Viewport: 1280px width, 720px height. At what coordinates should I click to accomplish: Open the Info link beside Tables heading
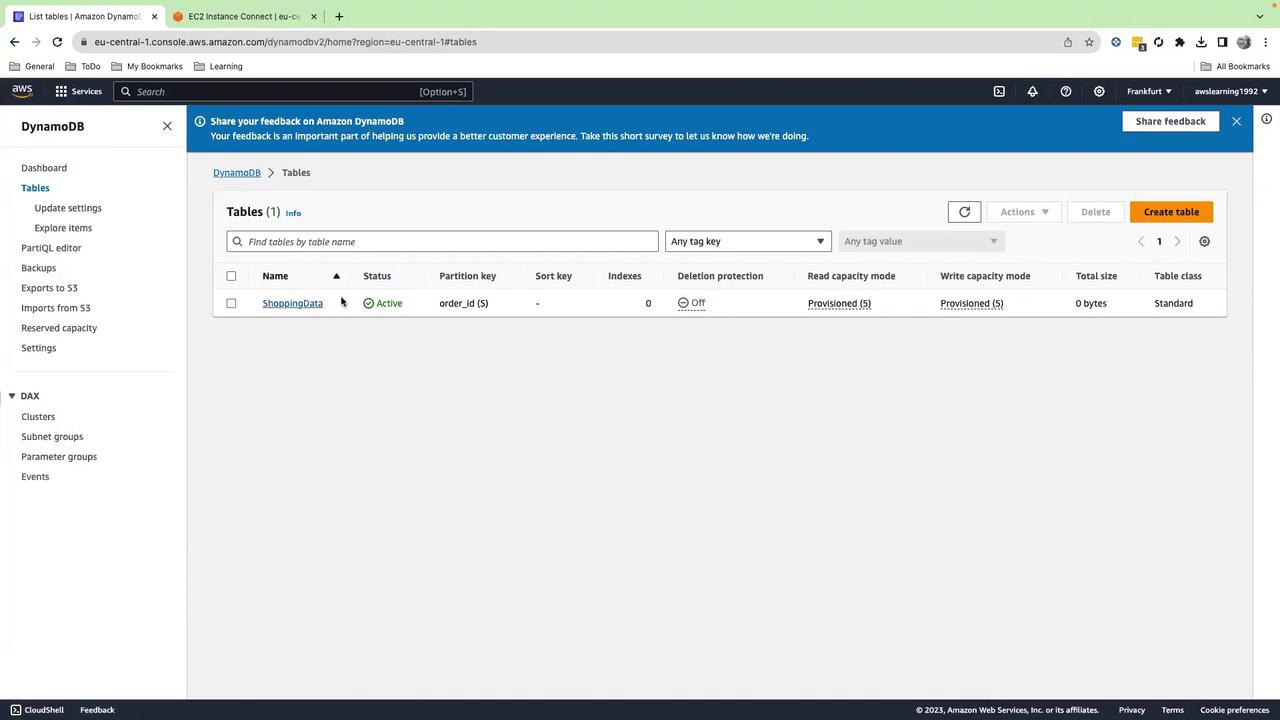tap(293, 213)
